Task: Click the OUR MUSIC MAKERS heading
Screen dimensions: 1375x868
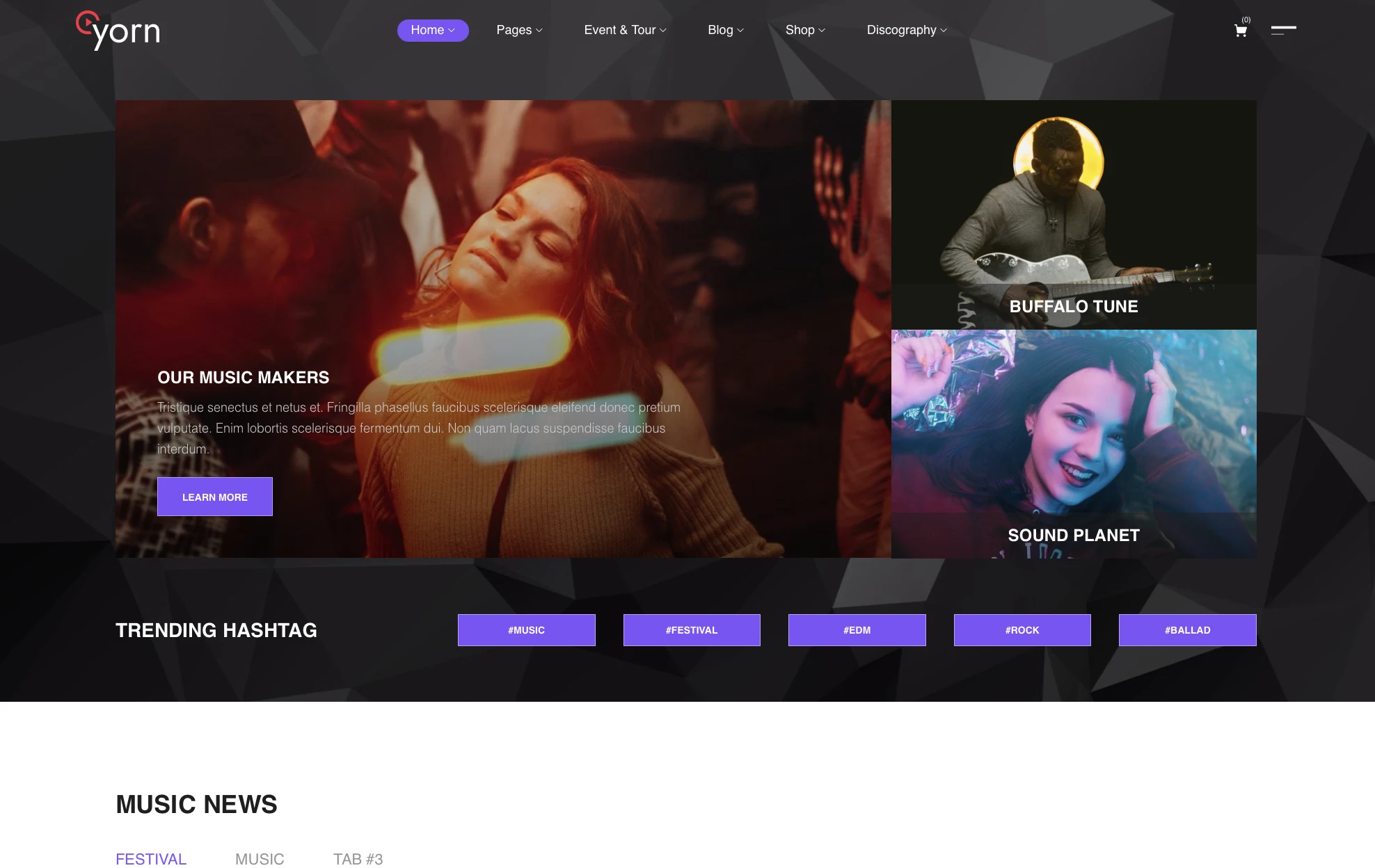Action: (244, 377)
